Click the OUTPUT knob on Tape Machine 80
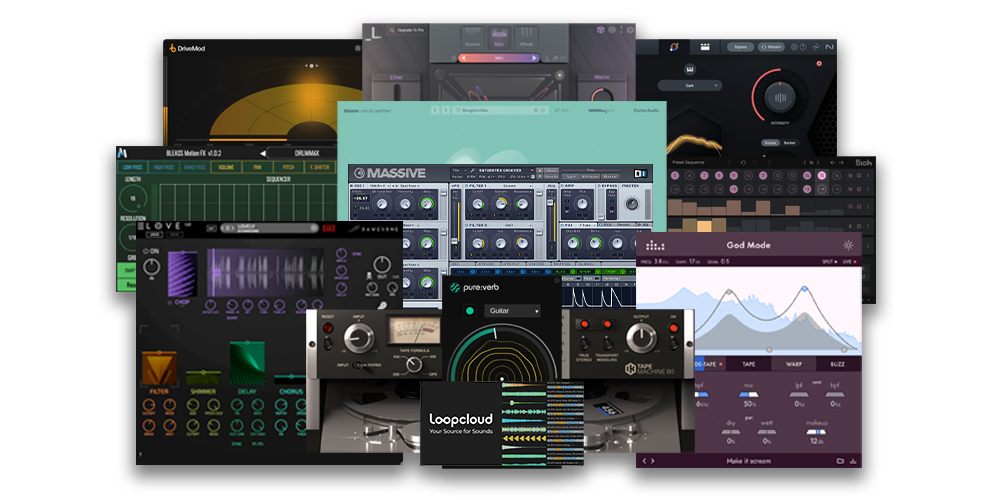This screenshot has width=1000, height=500. [640, 337]
